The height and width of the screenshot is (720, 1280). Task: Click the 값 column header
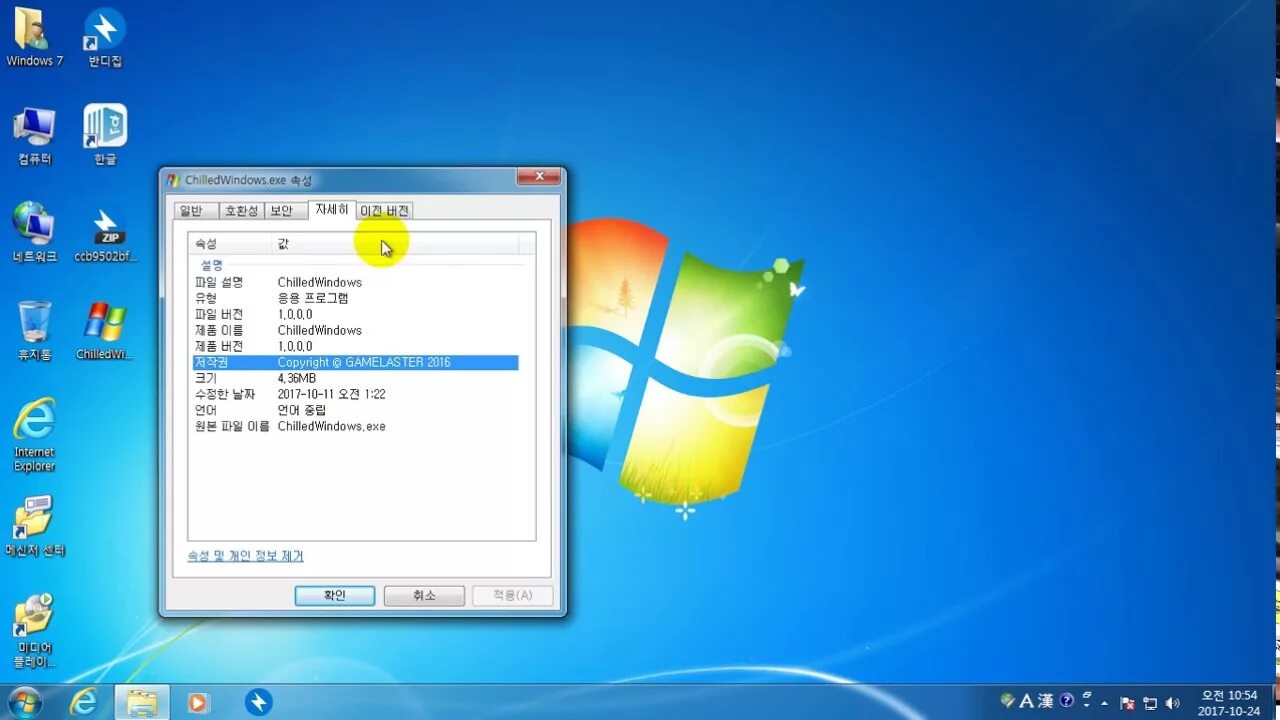point(395,244)
